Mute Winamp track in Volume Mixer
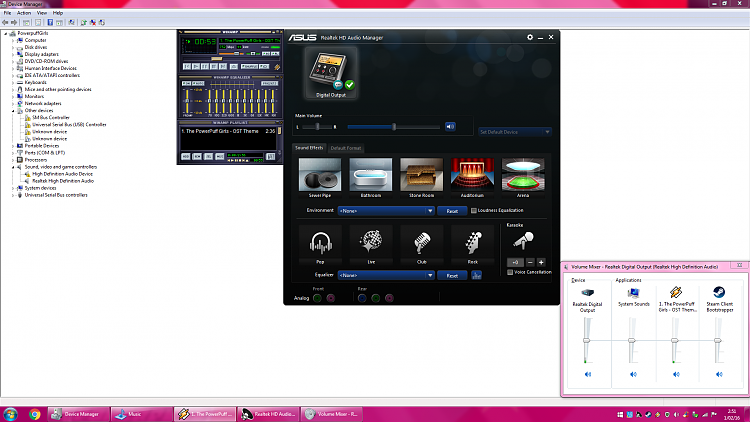 [x=676, y=374]
